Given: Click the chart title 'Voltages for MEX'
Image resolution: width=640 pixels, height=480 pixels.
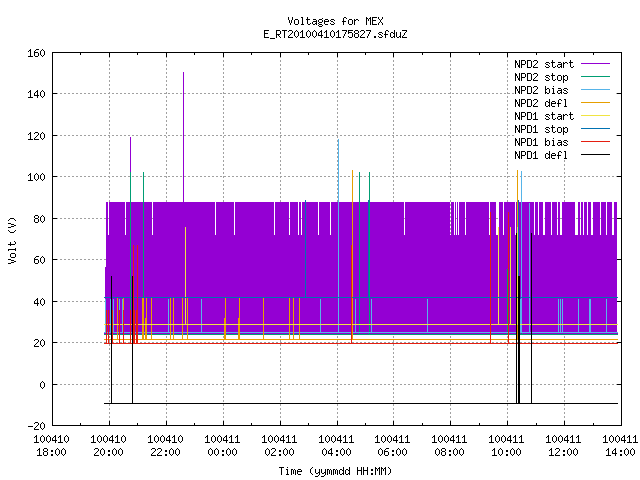Looking at the screenshot, I should point(335,21).
